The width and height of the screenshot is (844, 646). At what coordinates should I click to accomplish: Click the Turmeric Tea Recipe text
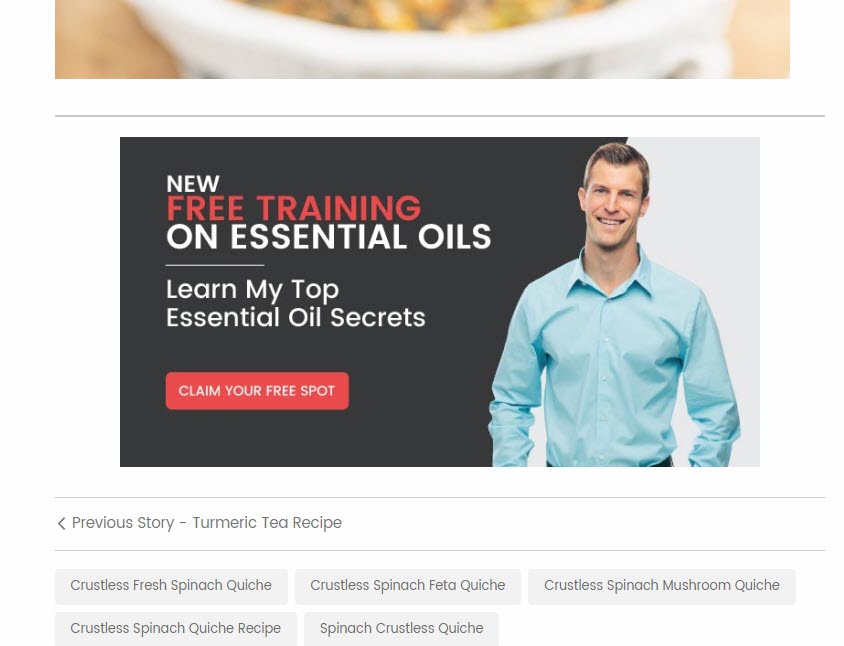tap(267, 523)
